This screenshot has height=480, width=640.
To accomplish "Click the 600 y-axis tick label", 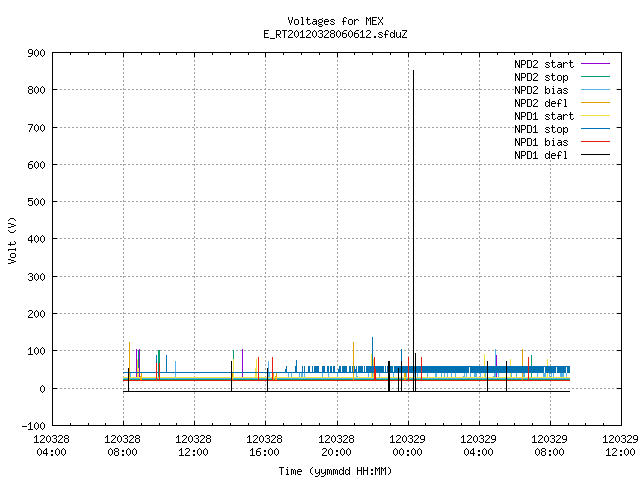I will point(36,165).
